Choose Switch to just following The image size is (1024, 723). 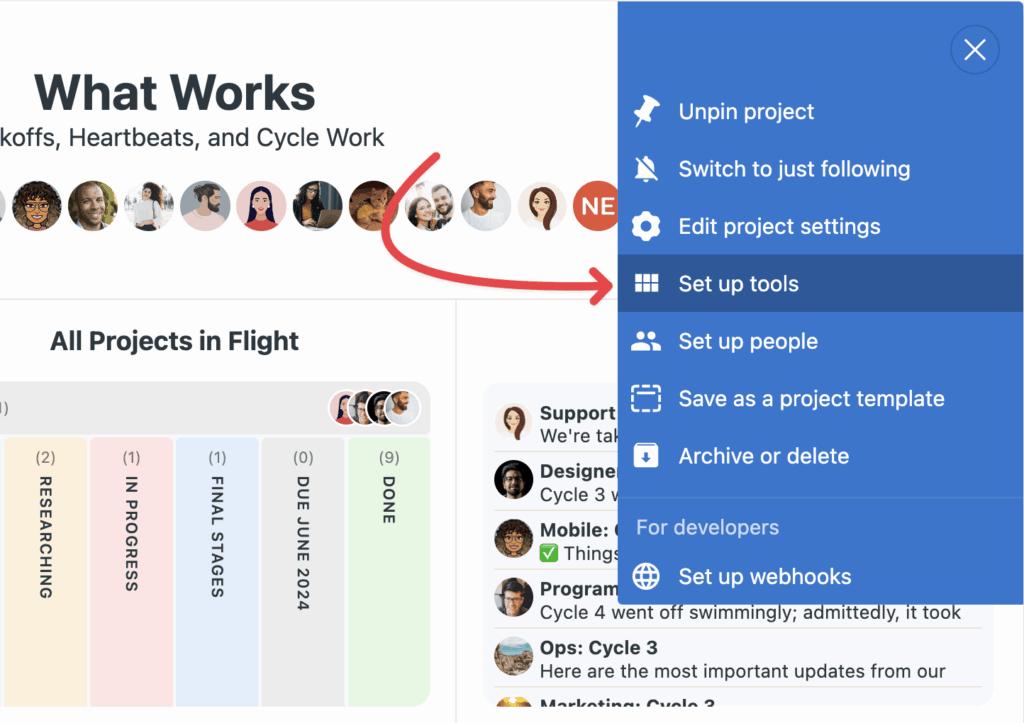tap(794, 169)
